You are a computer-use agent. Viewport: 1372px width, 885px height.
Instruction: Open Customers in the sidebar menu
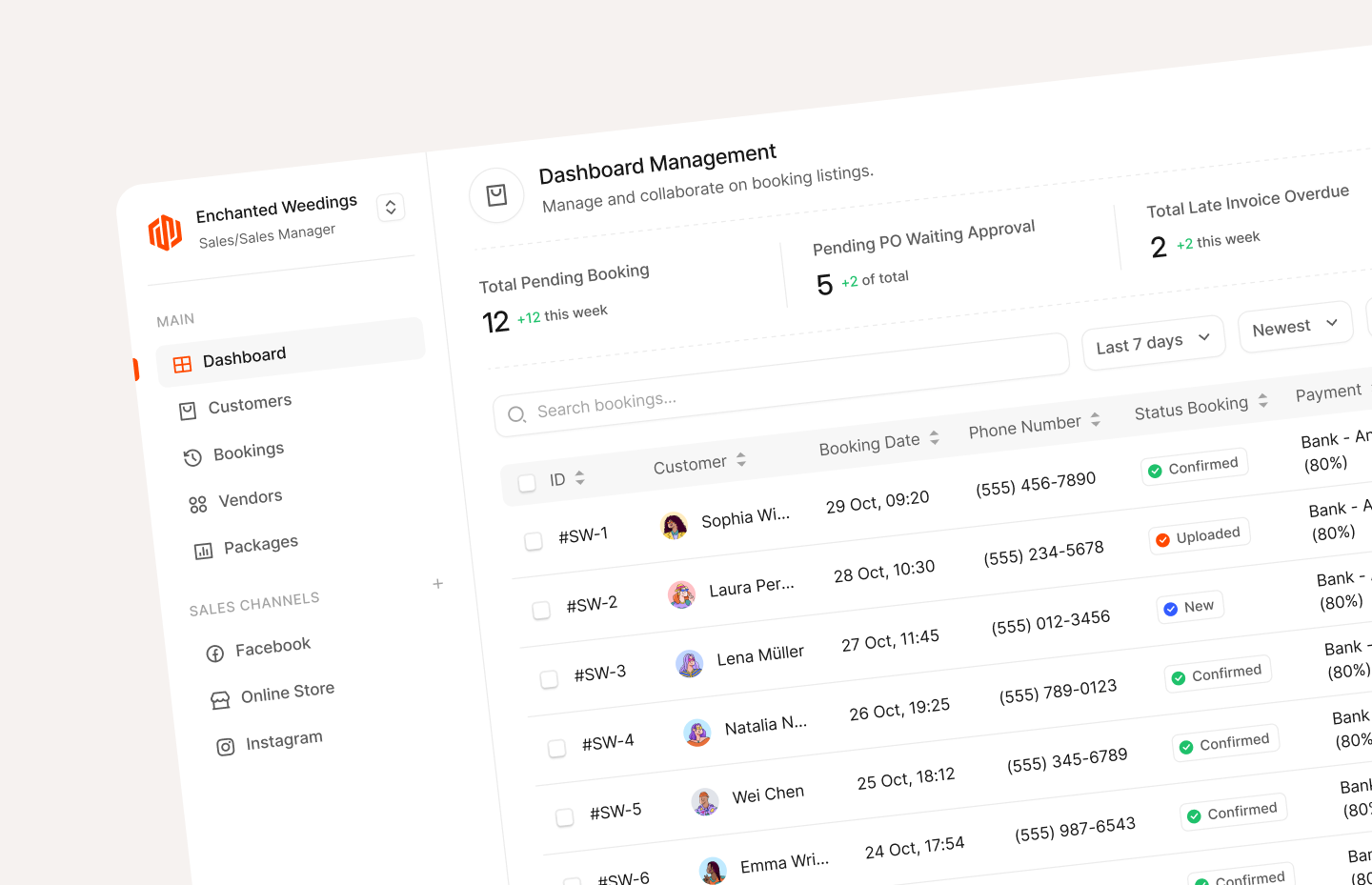250,404
